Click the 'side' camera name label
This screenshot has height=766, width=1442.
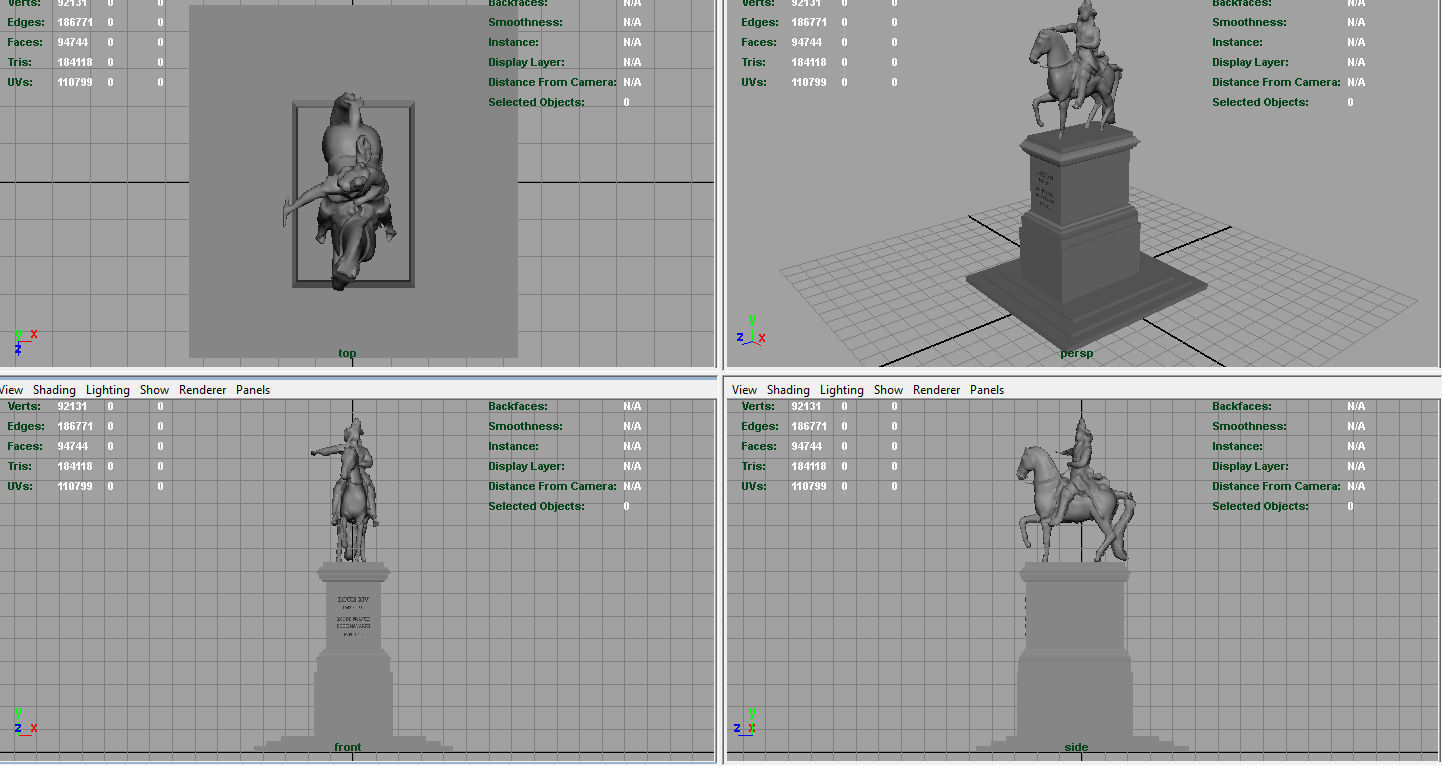click(1076, 747)
